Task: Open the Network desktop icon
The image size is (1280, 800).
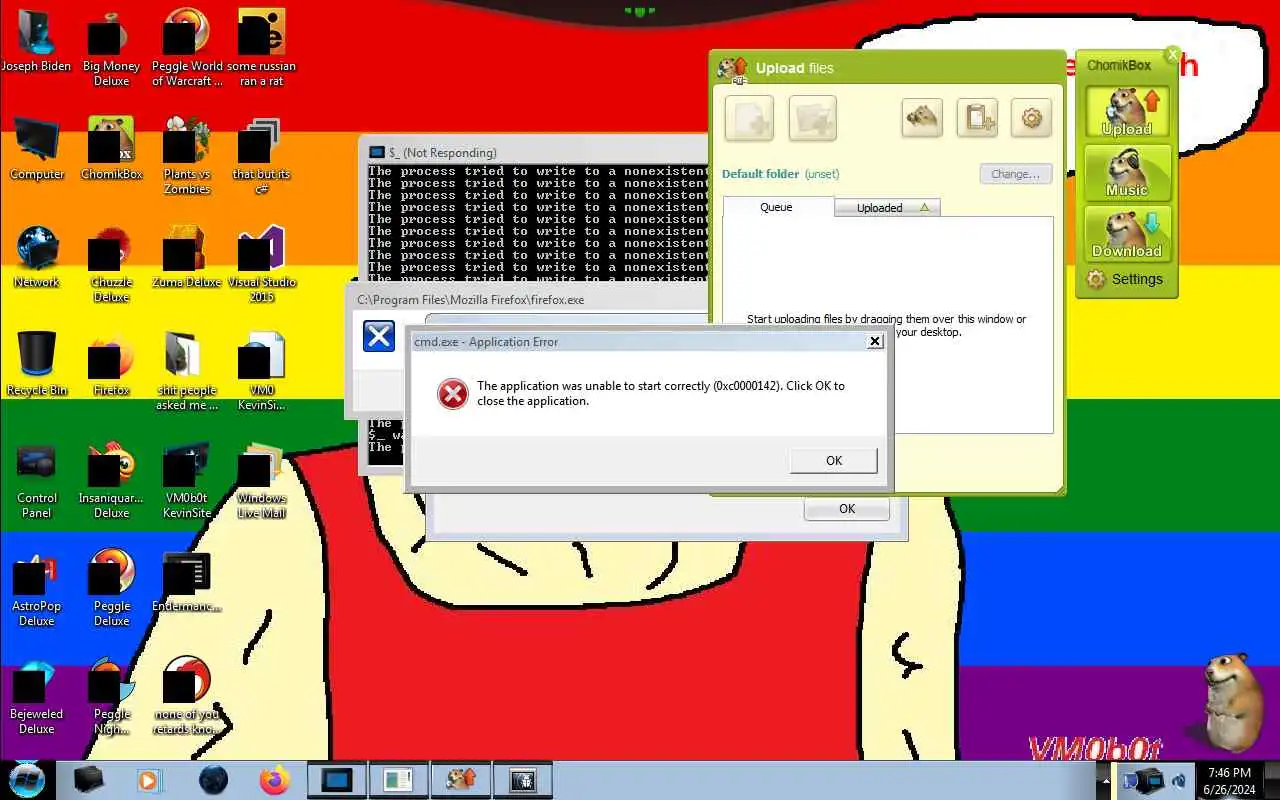Action: (x=37, y=257)
